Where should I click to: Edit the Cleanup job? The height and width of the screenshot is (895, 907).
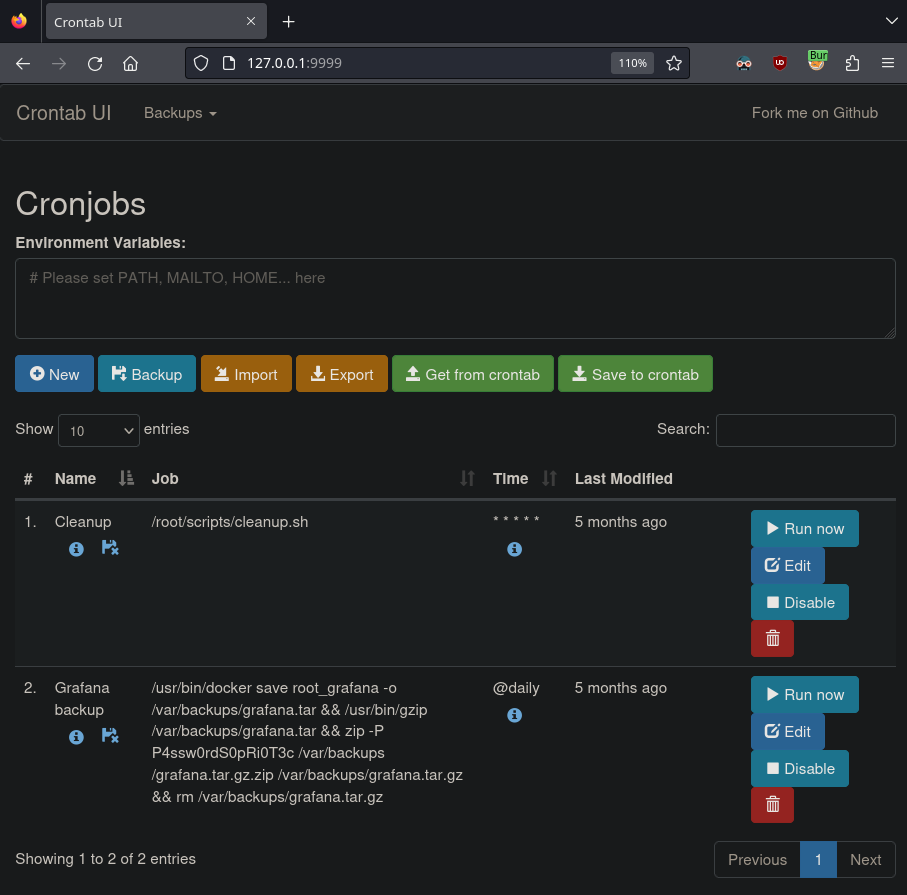(787, 565)
